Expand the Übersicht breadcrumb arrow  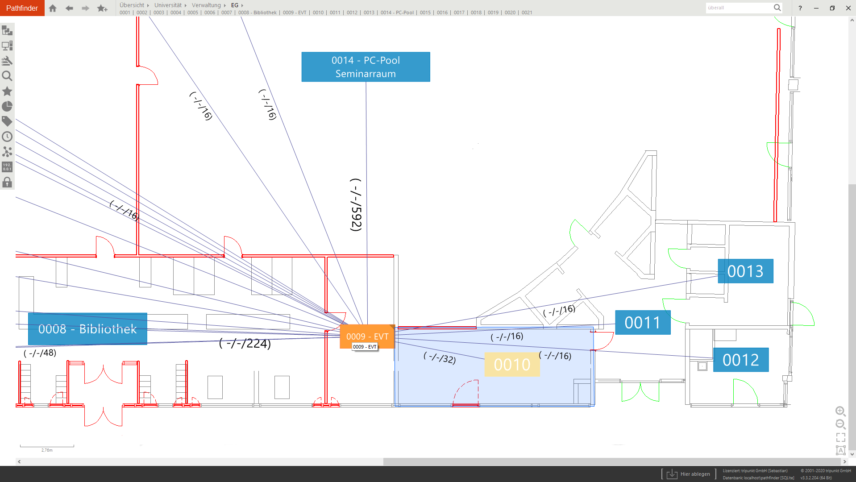coord(148,5)
